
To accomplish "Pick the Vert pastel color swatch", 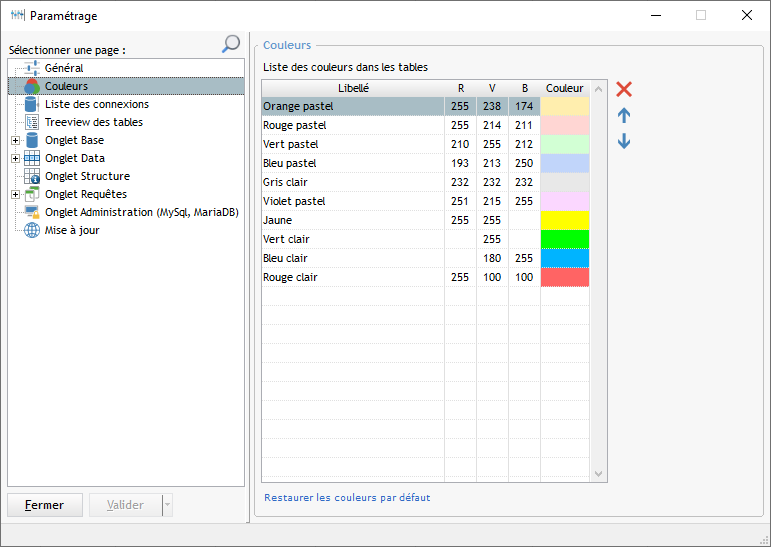I will pos(564,144).
